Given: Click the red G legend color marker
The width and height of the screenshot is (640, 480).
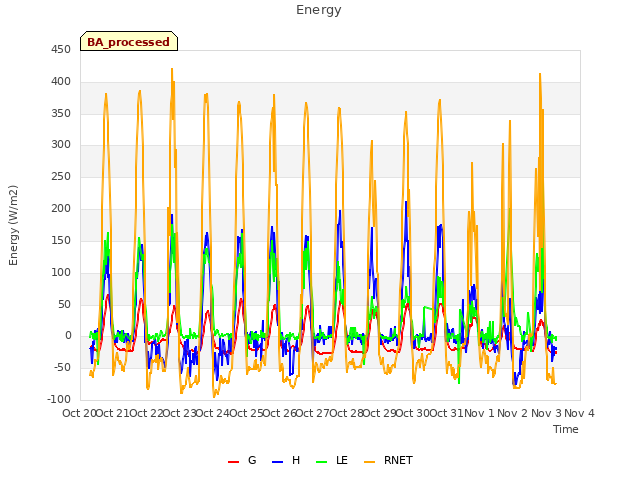Looking at the screenshot, I should coord(233,462).
